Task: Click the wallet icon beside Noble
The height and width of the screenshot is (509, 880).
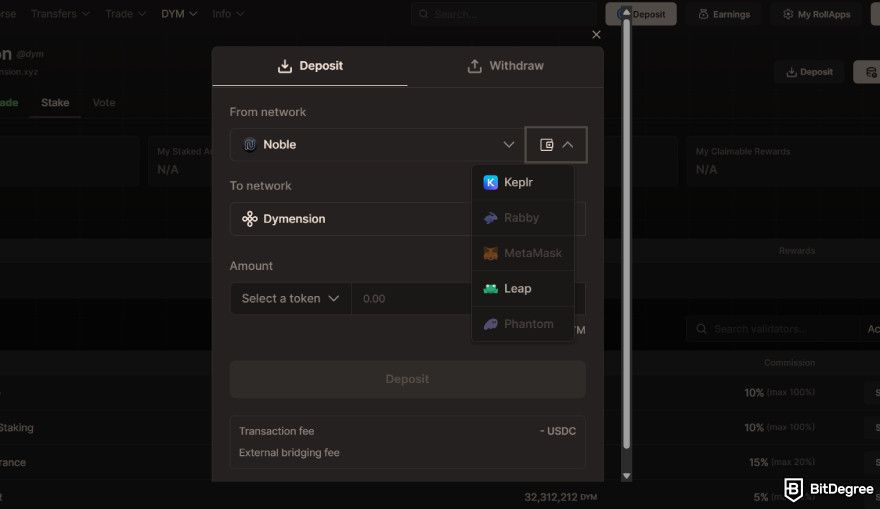Action: pyautogui.click(x=546, y=145)
